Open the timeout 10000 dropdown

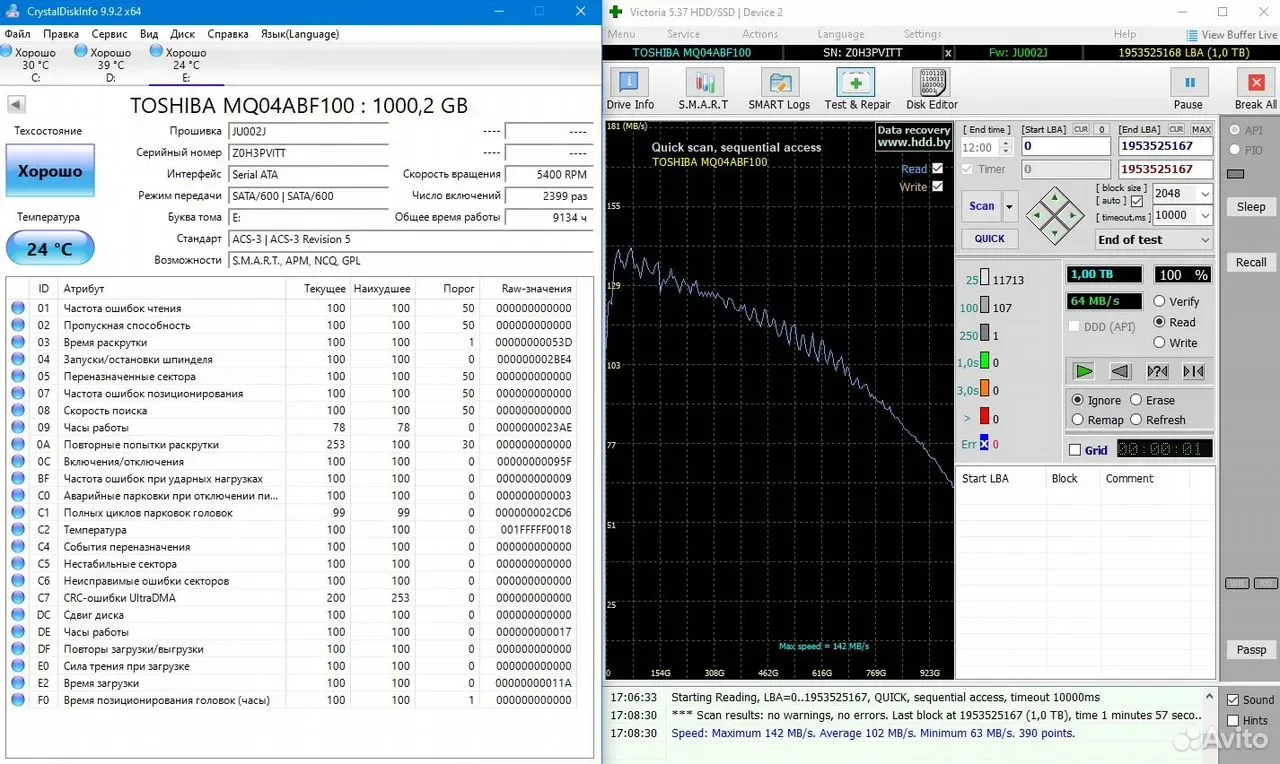pyautogui.click(x=1205, y=215)
